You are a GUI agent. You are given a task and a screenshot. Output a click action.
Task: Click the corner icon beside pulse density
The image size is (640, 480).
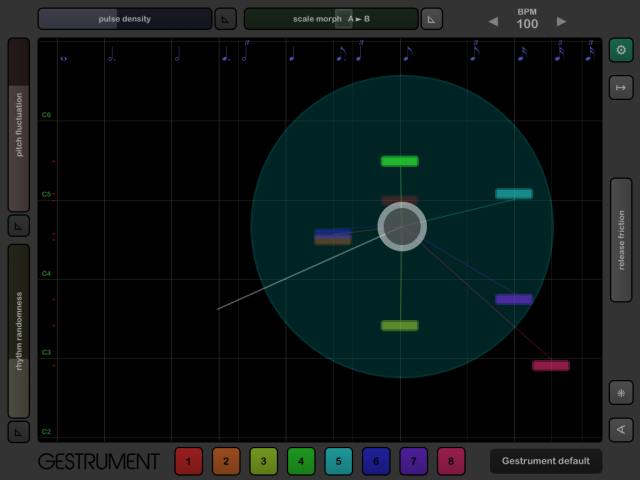pos(227,19)
